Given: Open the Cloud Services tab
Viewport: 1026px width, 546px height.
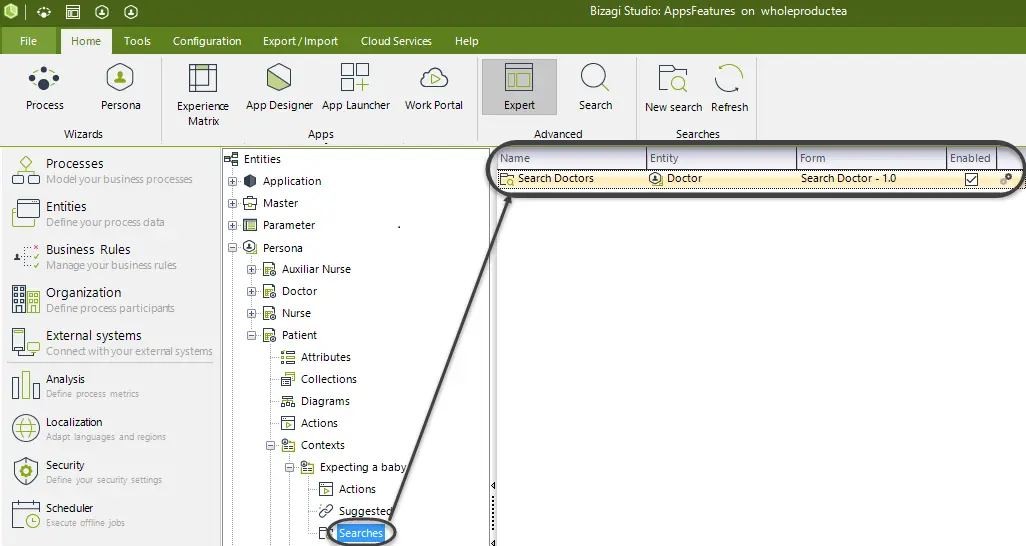Looking at the screenshot, I should pos(396,41).
